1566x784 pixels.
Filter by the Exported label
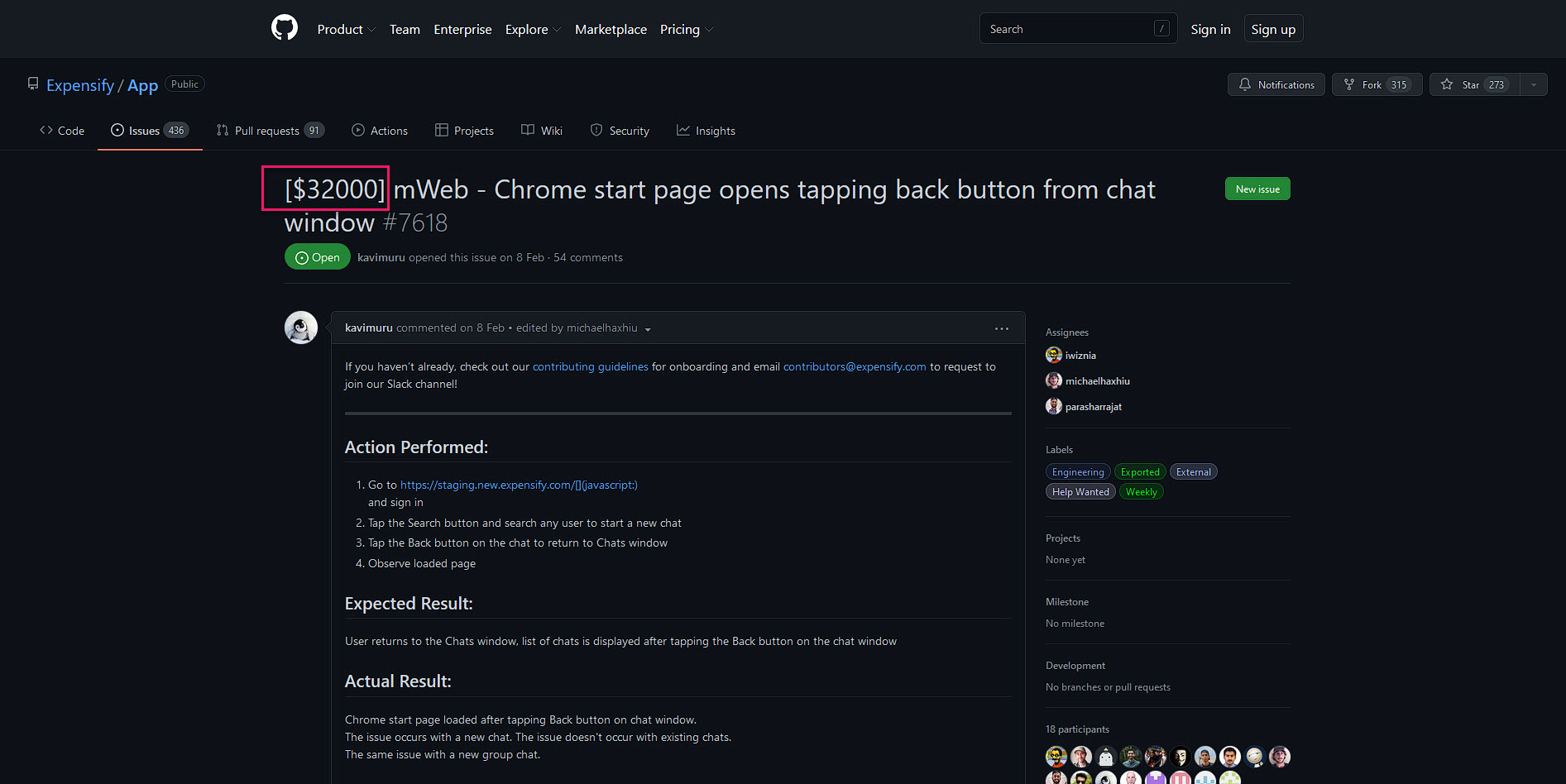point(1140,471)
